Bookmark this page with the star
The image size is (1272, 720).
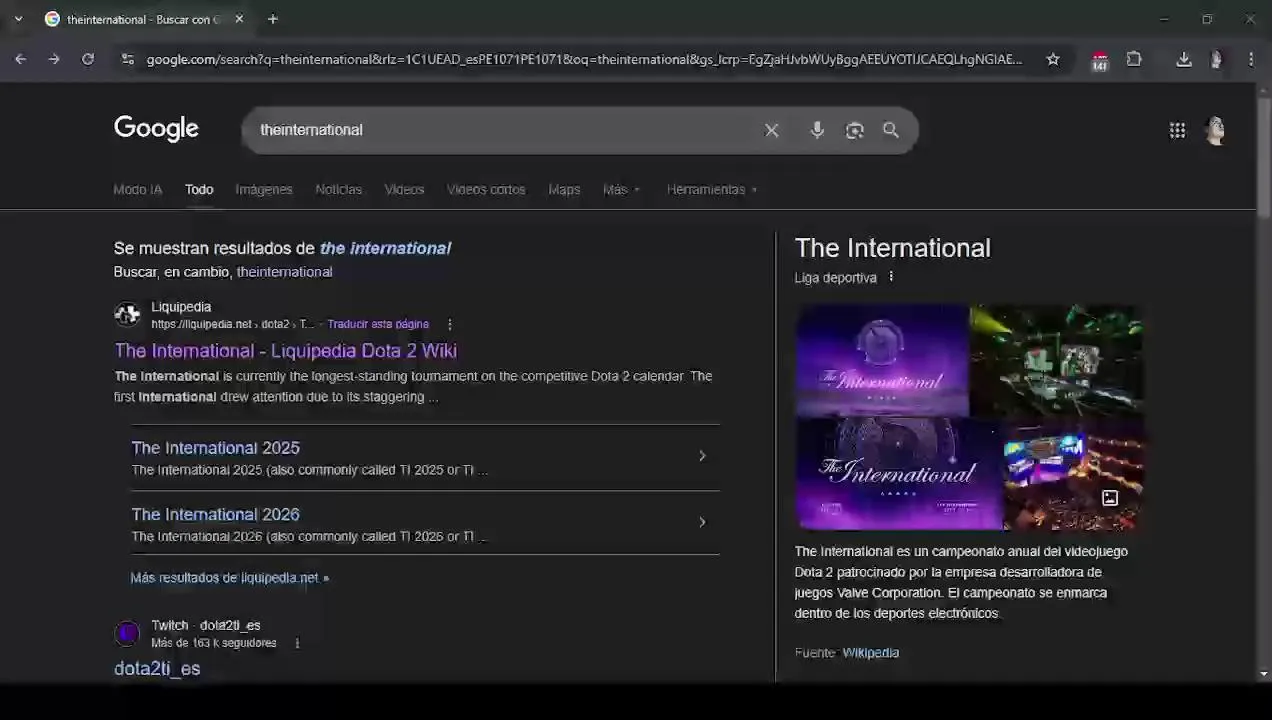(1053, 59)
